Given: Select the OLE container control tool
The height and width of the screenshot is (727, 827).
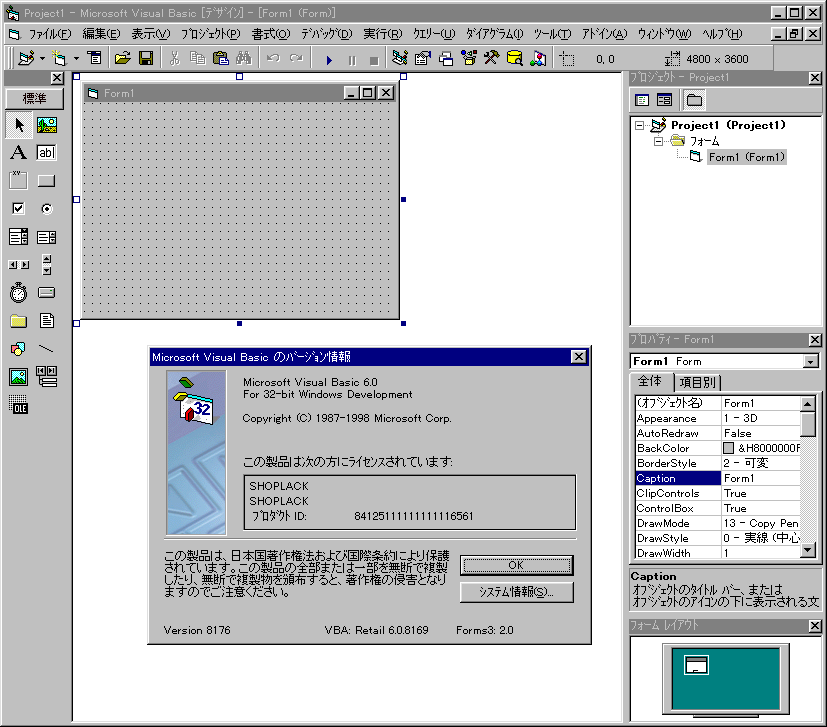Looking at the screenshot, I should 18,405.
